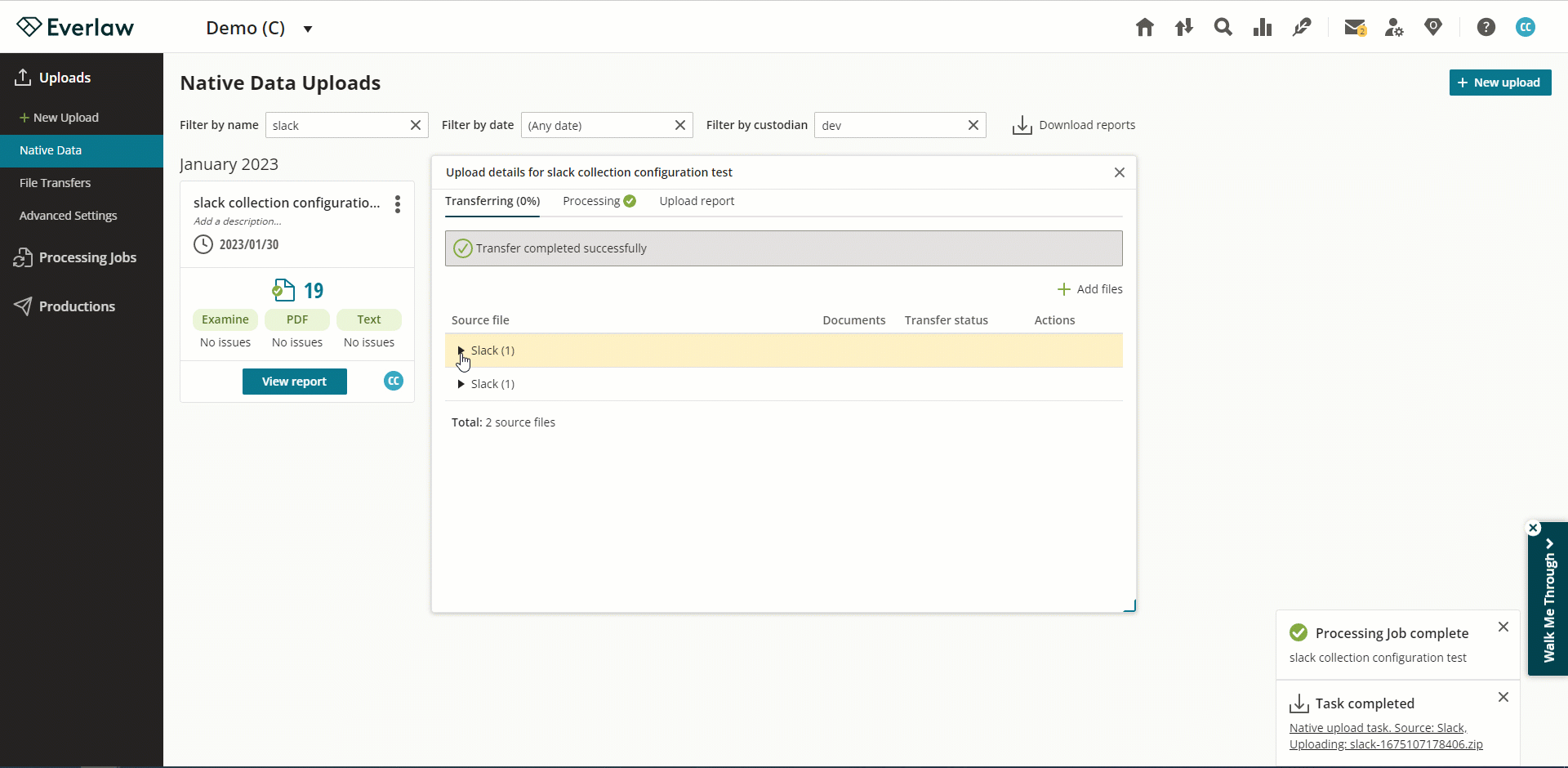Open the user administration gear icon

[1394, 27]
